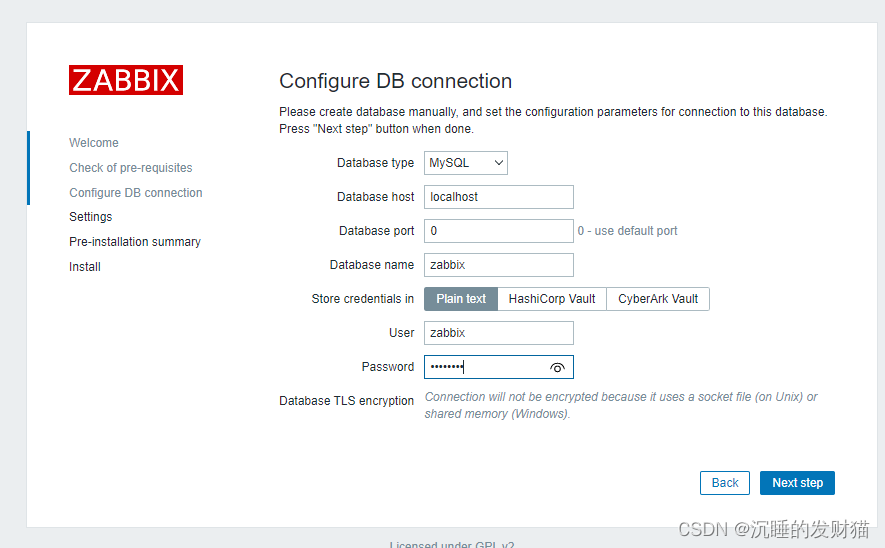Viewport: 885px width, 548px height.
Task: Select Plain text credentials storage
Action: coord(461,299)
